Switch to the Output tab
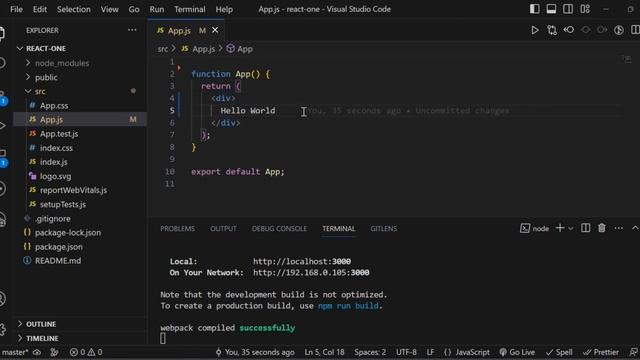This screenshot has height=360, width=640. (x=223, y=229)
